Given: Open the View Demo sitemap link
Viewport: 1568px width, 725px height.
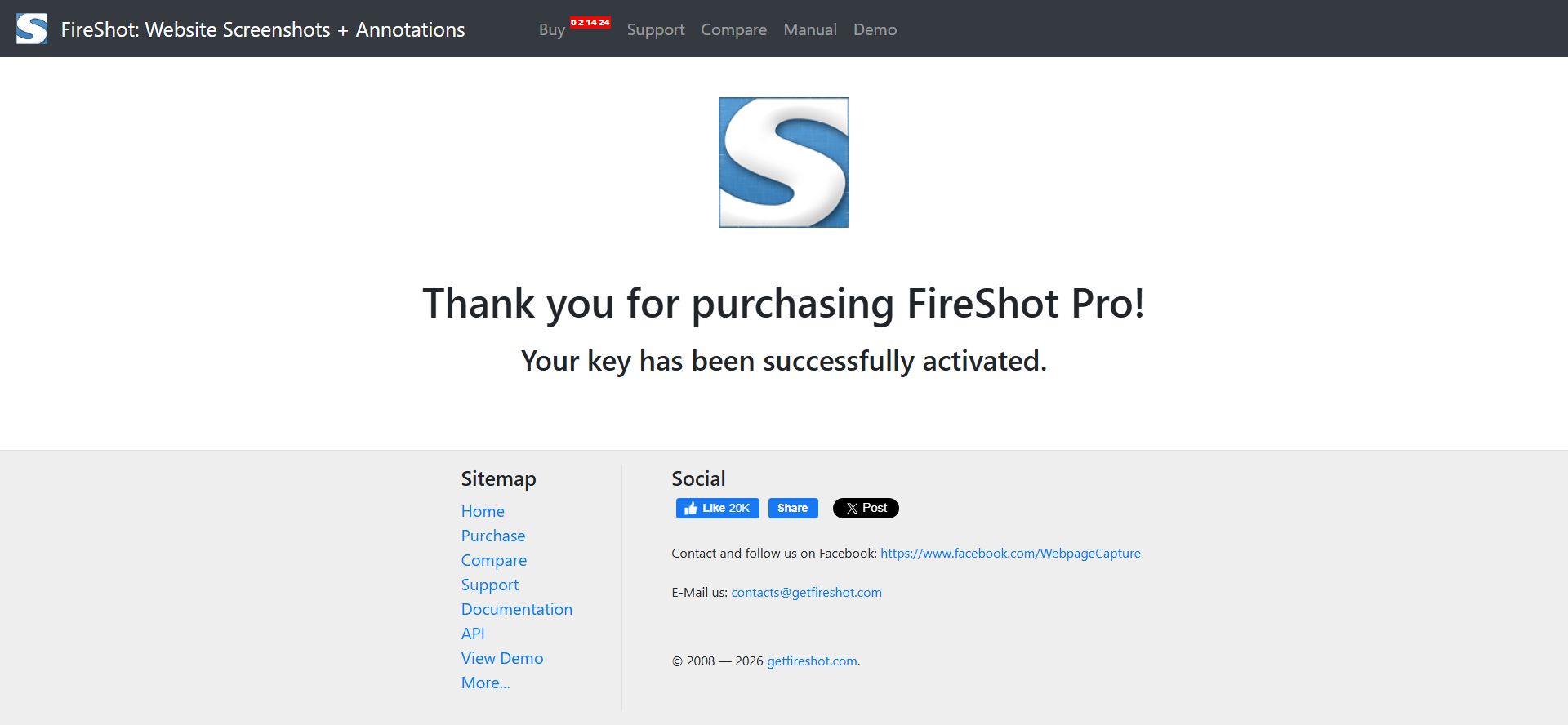Looking at the screenshot, I should coord(501,658).
